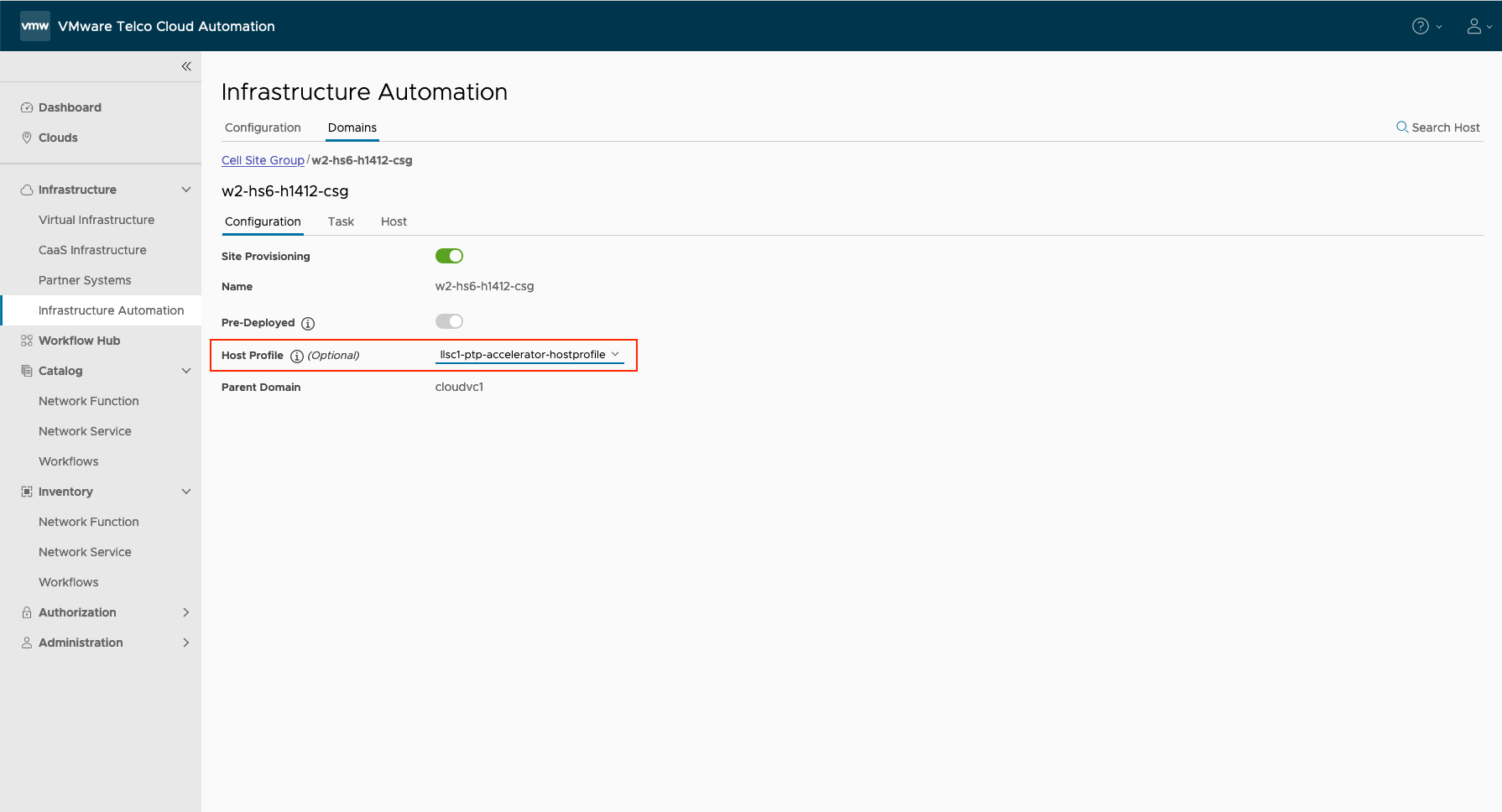1502x812 pixels.
Task: Open Partner Systems
Action: click(x=85, y=280)
